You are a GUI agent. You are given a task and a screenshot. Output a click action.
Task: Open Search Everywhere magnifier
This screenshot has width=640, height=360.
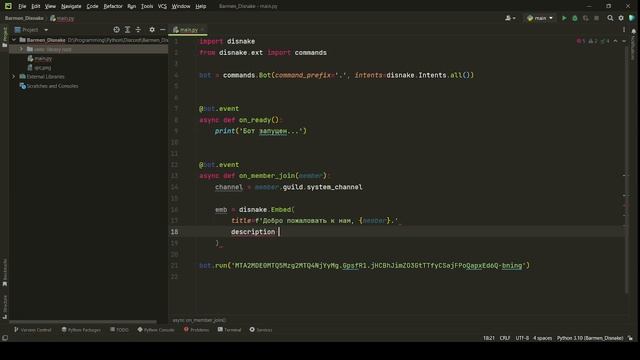pos(610,18)
